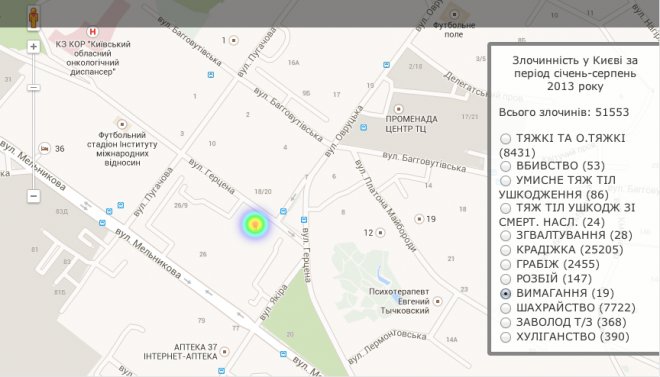Zoom out with the minus button

point(34,196)
